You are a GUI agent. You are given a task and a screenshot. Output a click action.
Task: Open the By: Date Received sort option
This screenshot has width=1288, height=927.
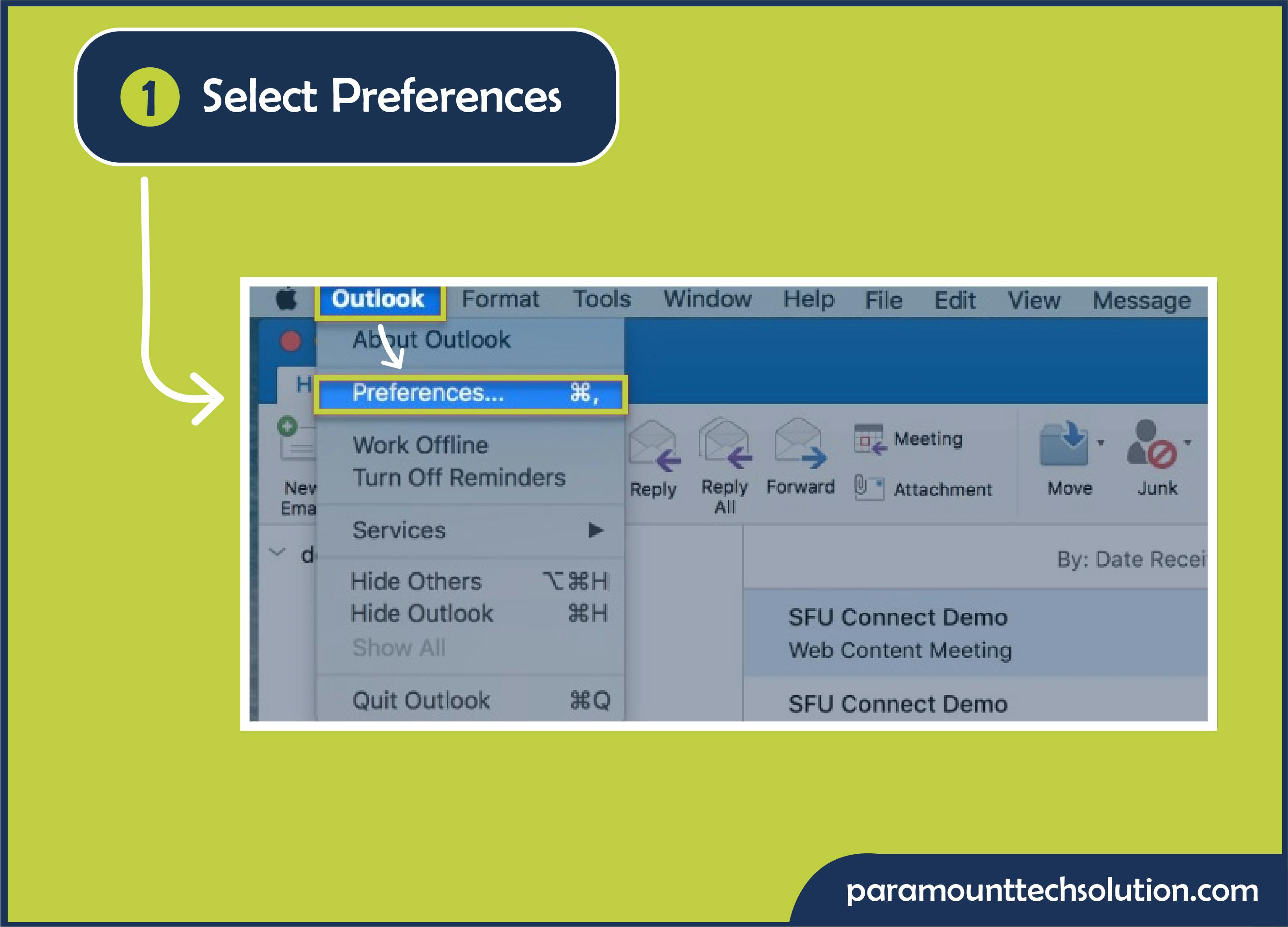[1131, 560]
